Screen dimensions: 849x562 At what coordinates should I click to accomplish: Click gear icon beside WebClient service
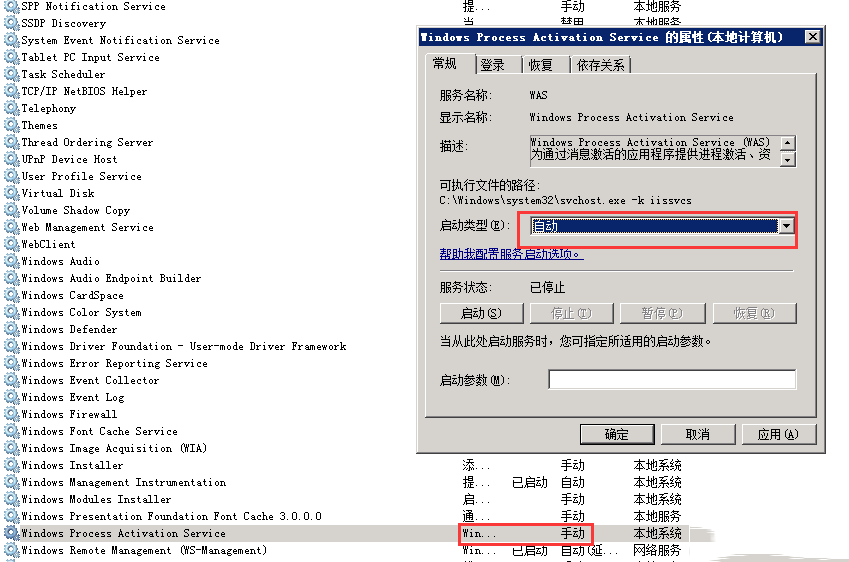pos(11,244)
